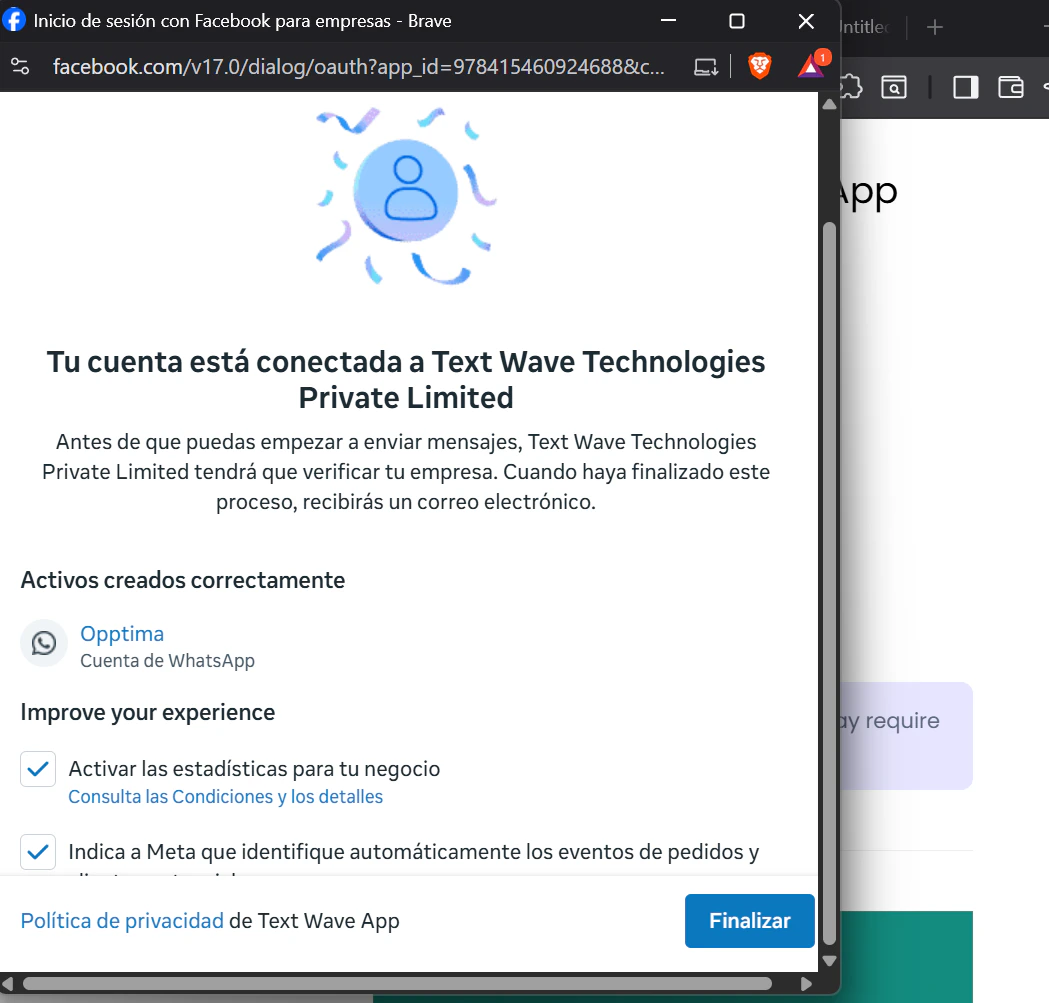The height and width of the screenshot is (1003, 1049).
Task: Click the search tabs icon in background window
Action: pos(894,87)
